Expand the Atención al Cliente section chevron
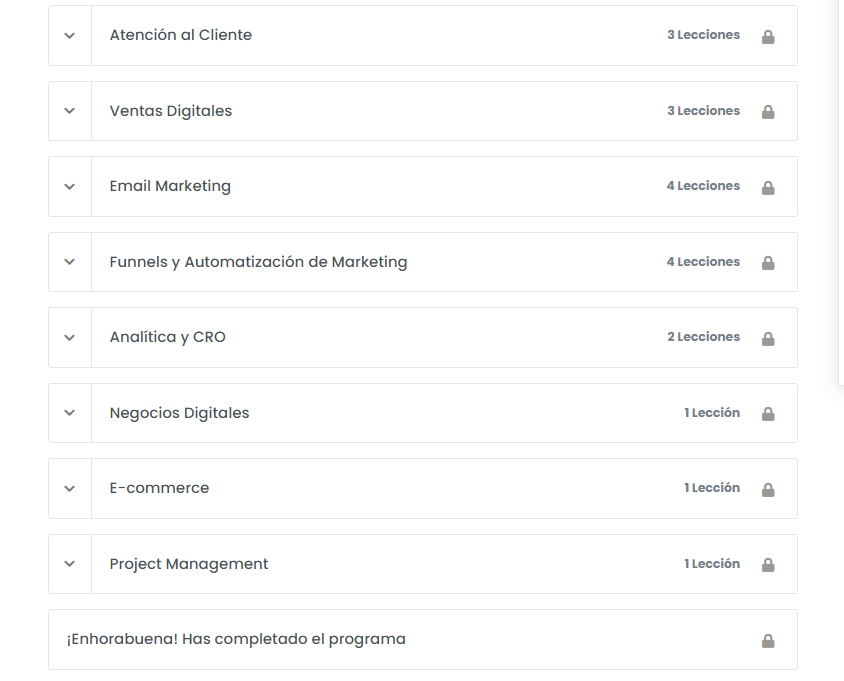The height and width of the screenshot is (681, 844). click(x=69, y=36)
